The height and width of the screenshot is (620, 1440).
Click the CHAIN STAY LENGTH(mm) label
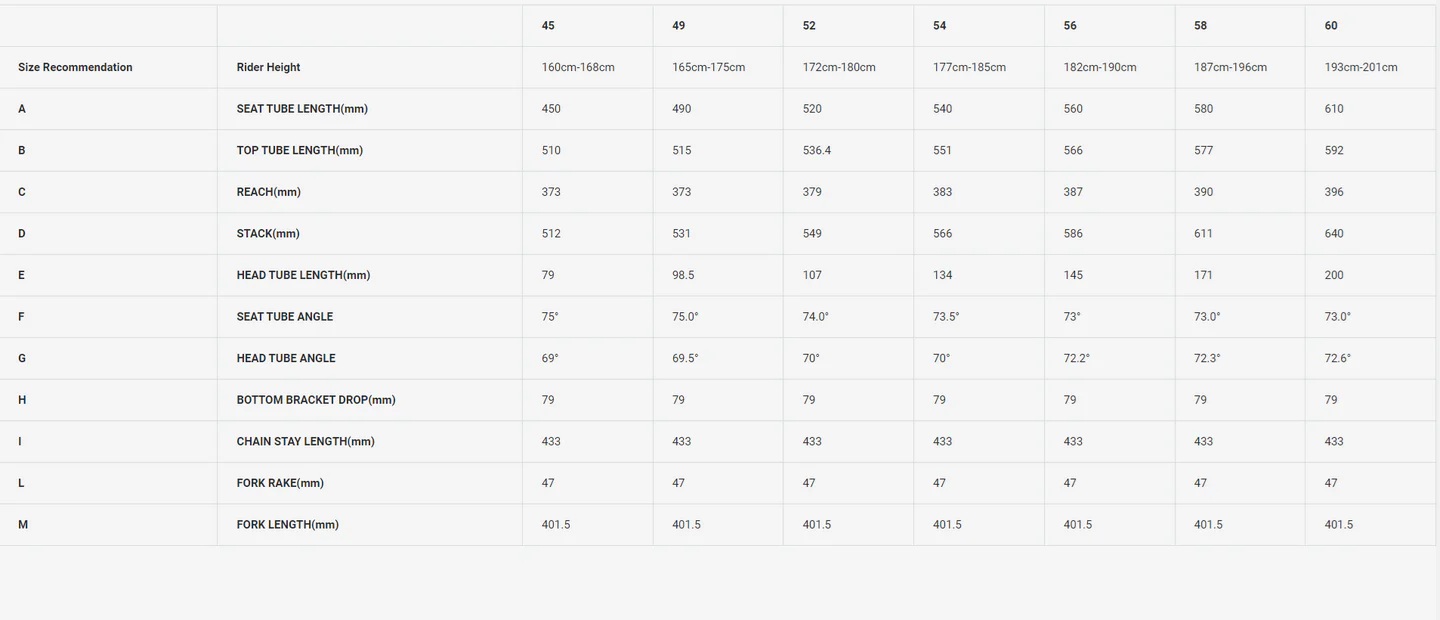coord(306,442)
